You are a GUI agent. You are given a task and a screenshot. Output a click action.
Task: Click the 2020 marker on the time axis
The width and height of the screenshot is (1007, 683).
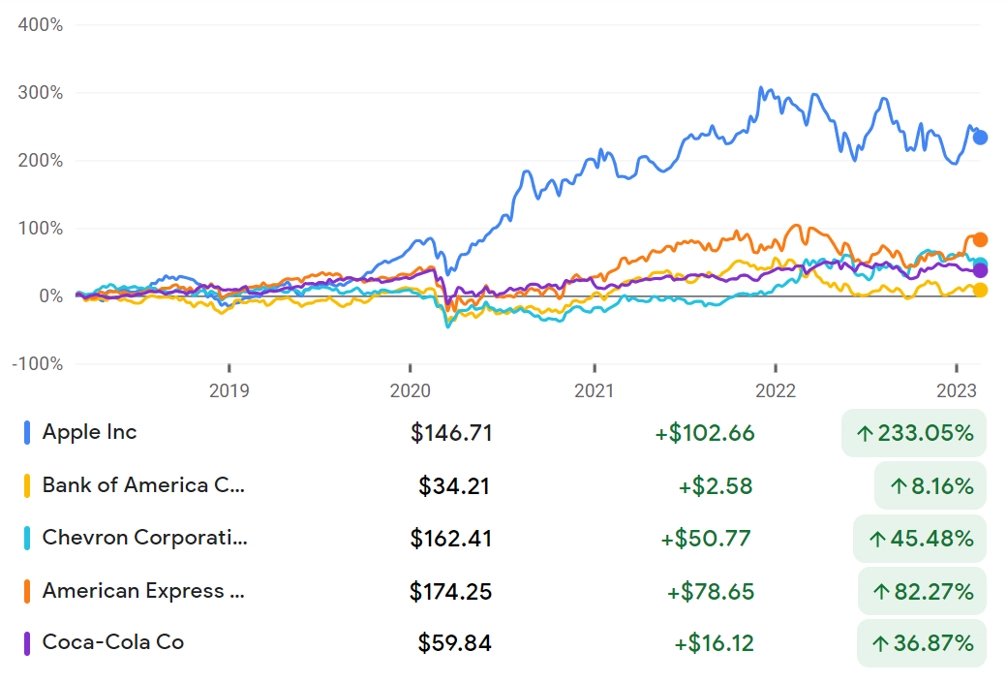[410, 390]
